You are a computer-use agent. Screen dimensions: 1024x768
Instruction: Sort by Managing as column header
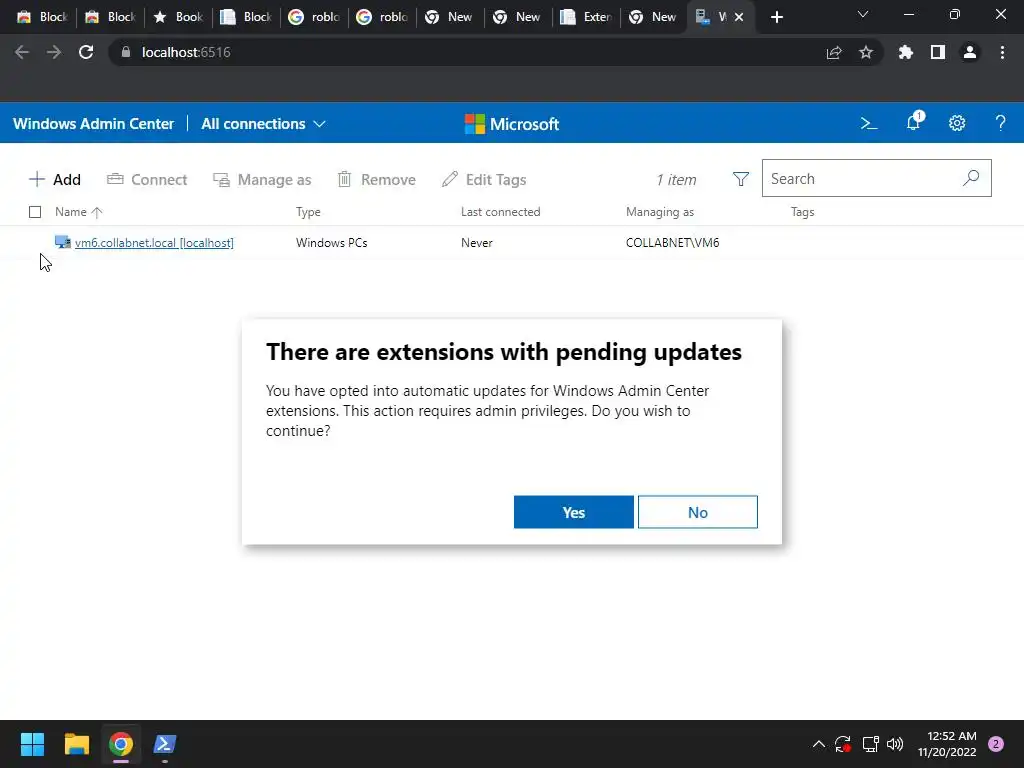pyautogui.click(x=660, y=212)
